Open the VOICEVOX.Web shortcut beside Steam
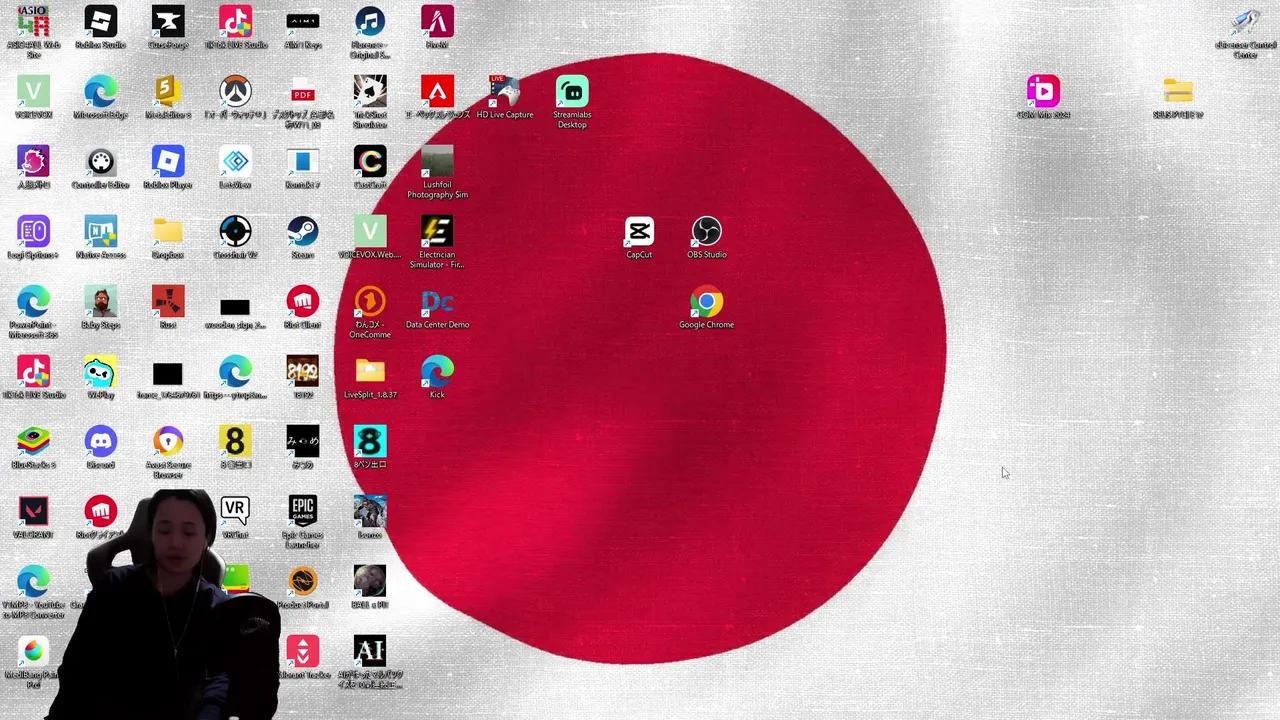This screenshot has height=720, width=1280. click(370, 232)
